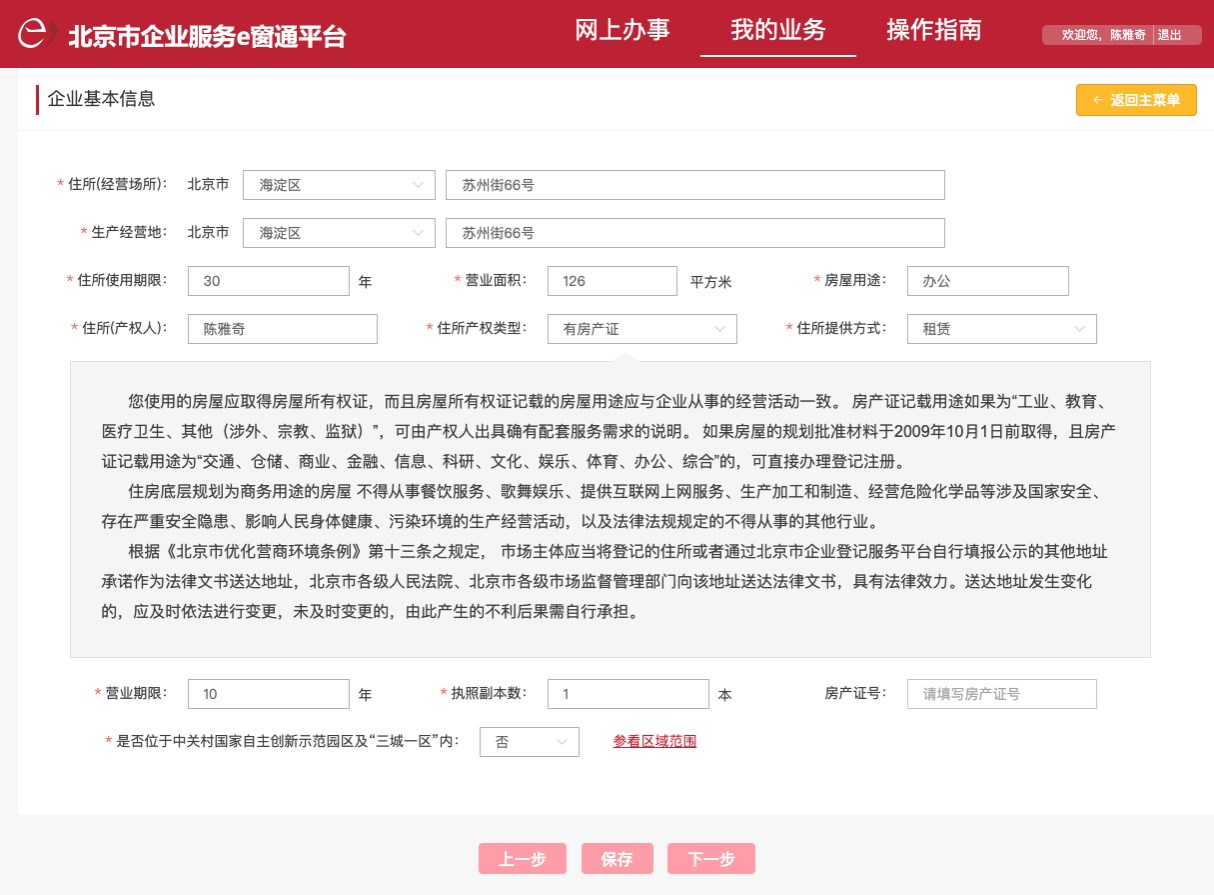The image size is (1214, 895).
Task: Open the 住所产权类型 dropdown
Action: click(641, 329)
